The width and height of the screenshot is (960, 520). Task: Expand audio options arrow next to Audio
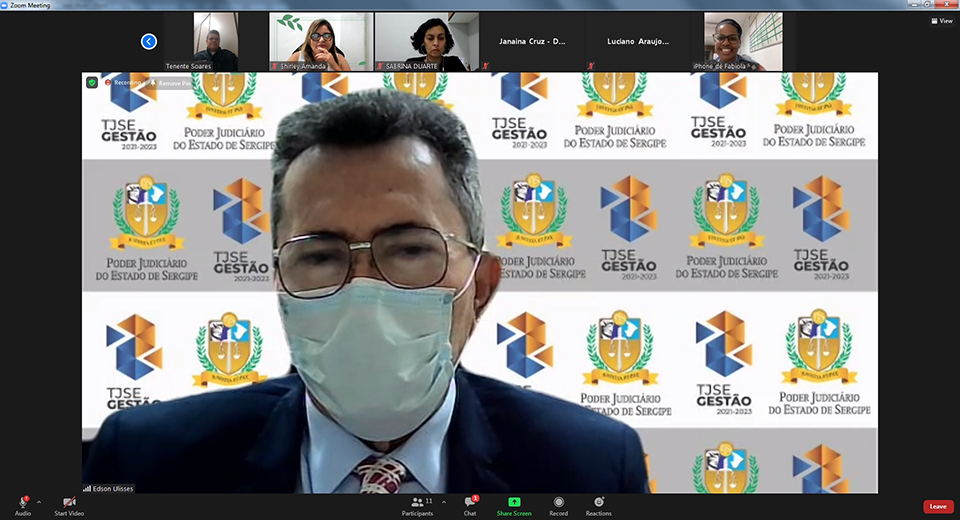pyautogui.click(x=39, y=502)
